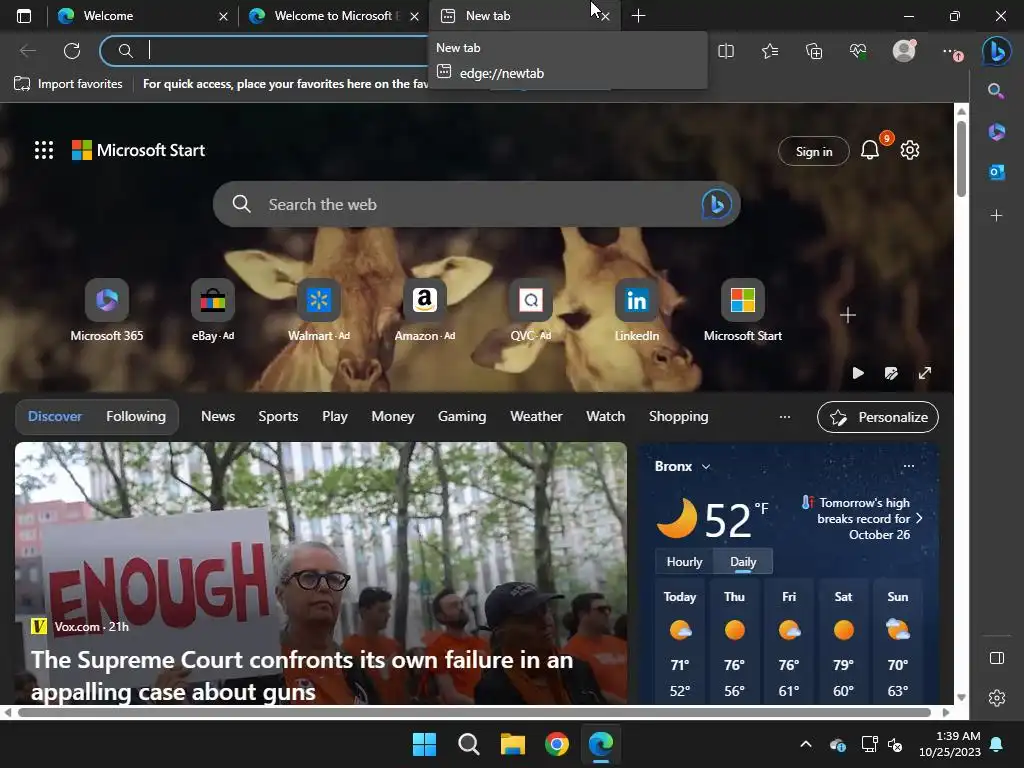Open the LinkedIn quick link
Image resolution: width=1024 pixels, height=768 pixels.
(x=637, y=310)
